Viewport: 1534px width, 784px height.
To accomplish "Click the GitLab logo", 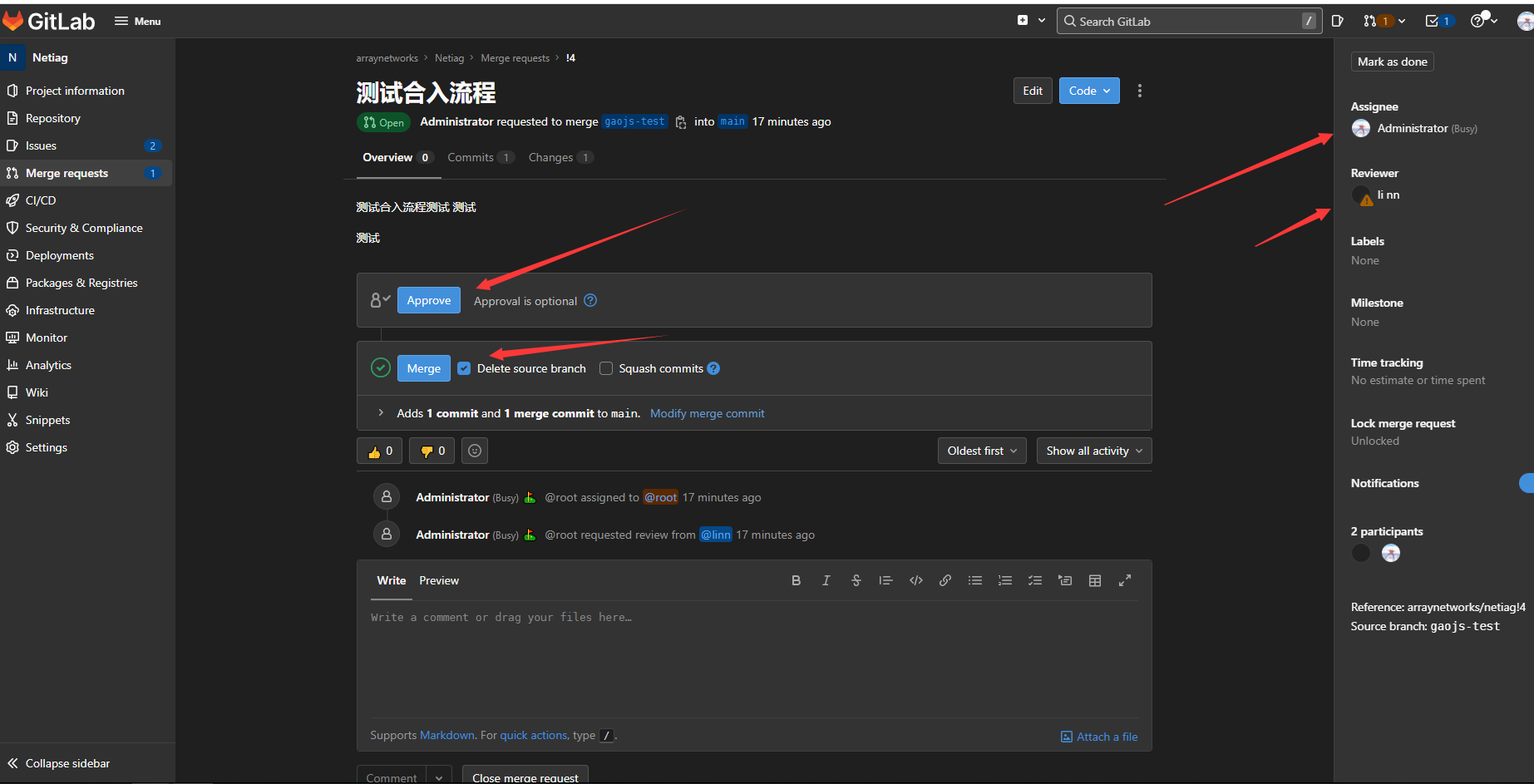I will [49, 21].
